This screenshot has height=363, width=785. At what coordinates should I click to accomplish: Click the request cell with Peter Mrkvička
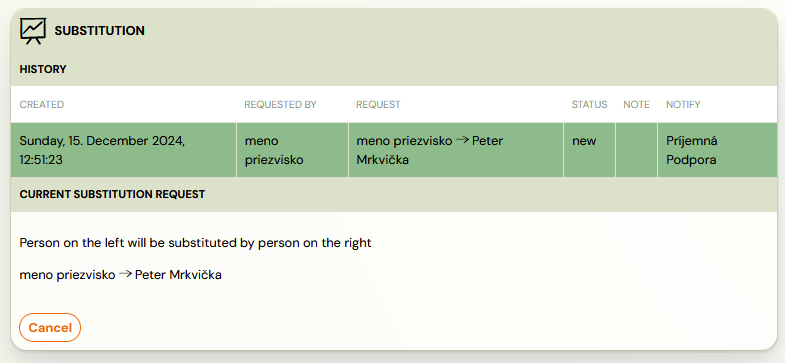456,150
